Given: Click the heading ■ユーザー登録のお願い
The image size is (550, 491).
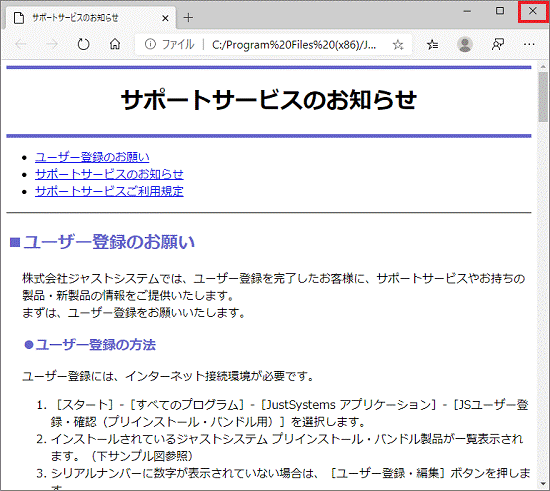Looking at the screenshot, I should (102, 242).
